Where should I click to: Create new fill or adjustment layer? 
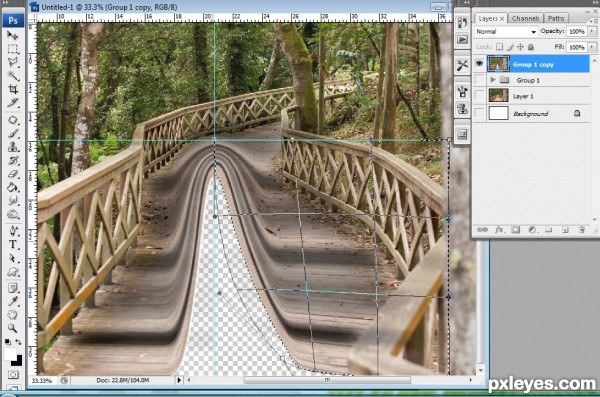coord(532,230)
